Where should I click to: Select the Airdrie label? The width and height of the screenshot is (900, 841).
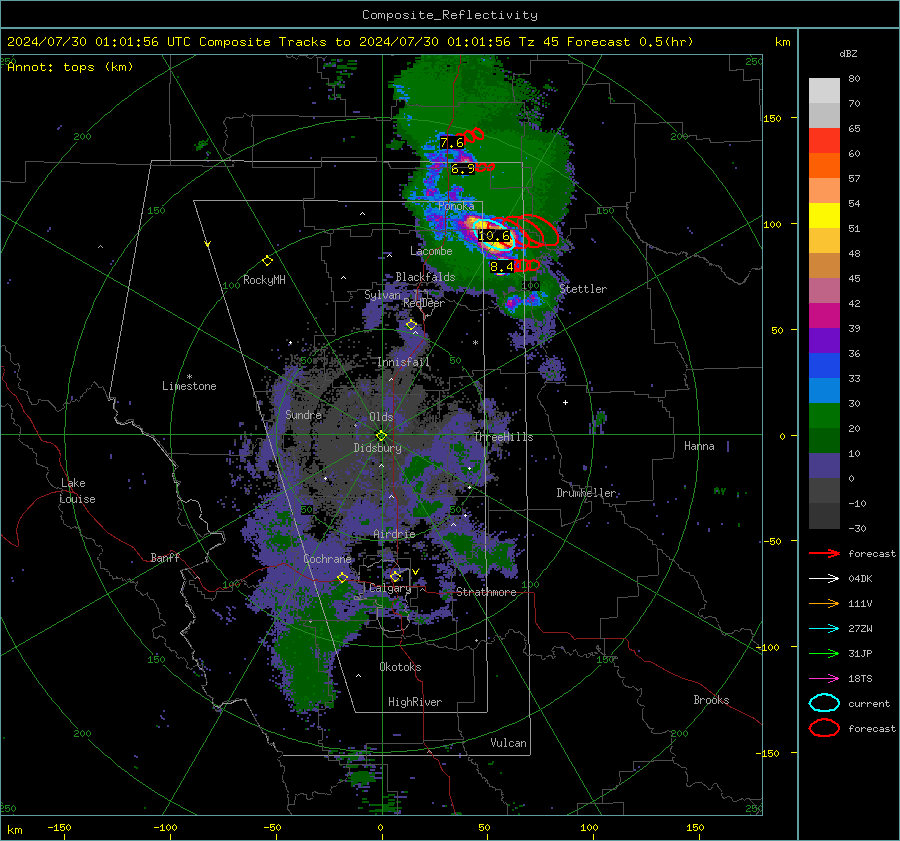click(394, 534)
